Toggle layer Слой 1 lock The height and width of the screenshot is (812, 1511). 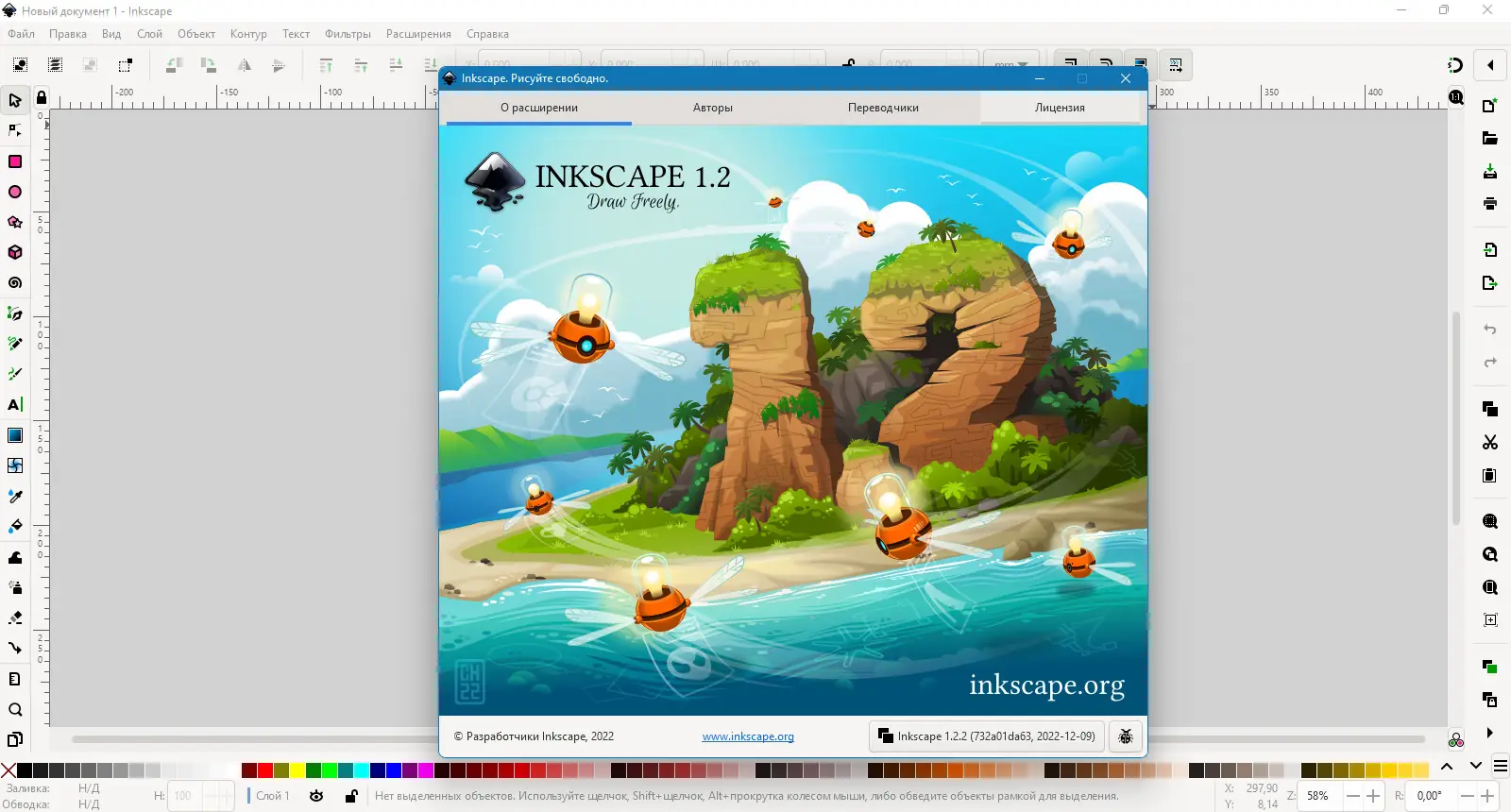coord(351,796)
